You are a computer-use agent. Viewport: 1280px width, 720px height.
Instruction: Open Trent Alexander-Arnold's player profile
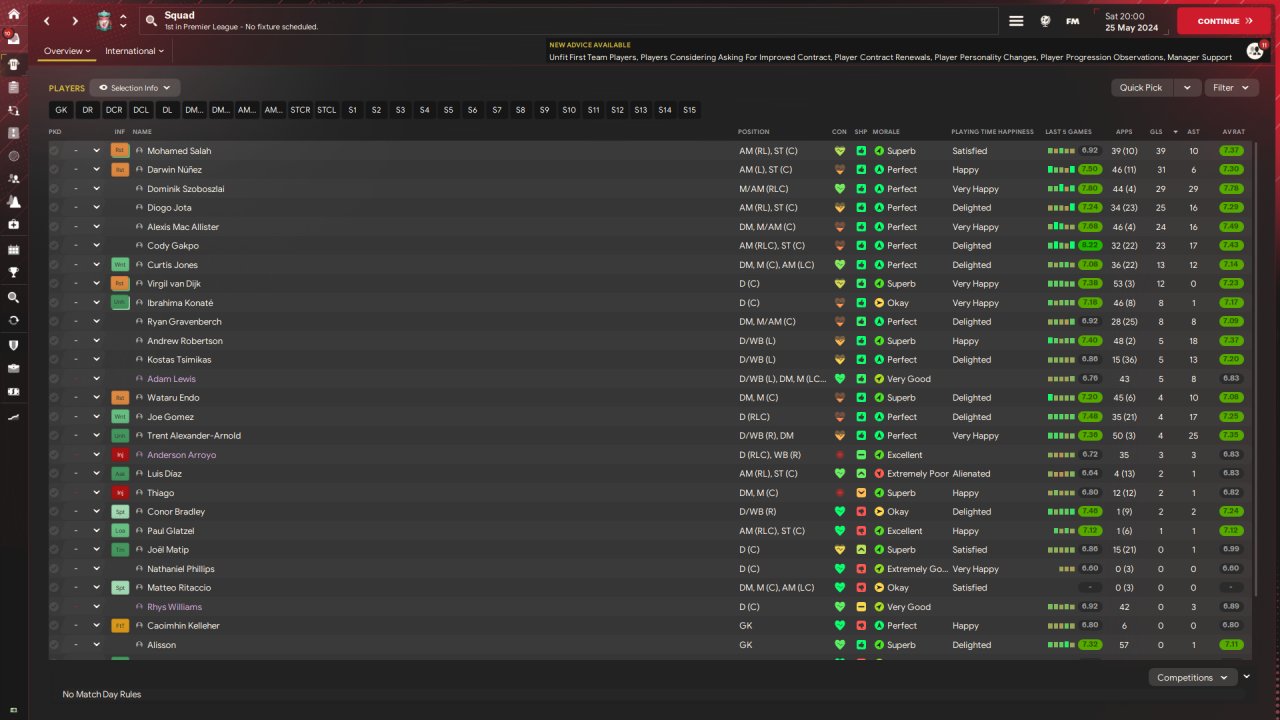(x=194, y=436)
